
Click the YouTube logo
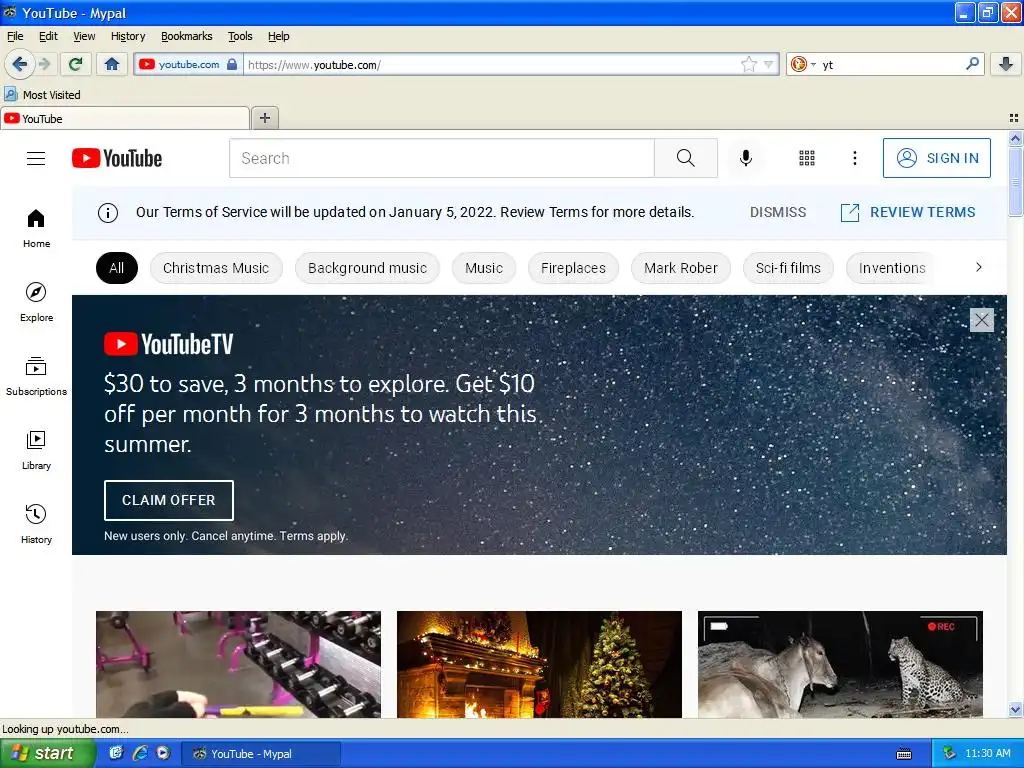coord(117,158)
